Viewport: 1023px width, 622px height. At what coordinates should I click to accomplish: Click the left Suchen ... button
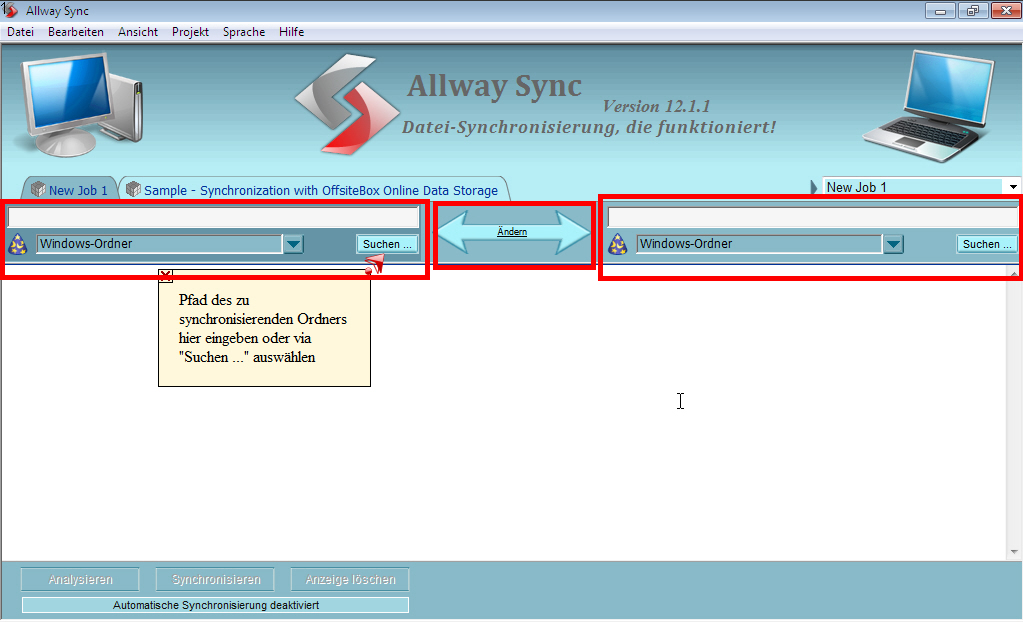click(387, 244)
